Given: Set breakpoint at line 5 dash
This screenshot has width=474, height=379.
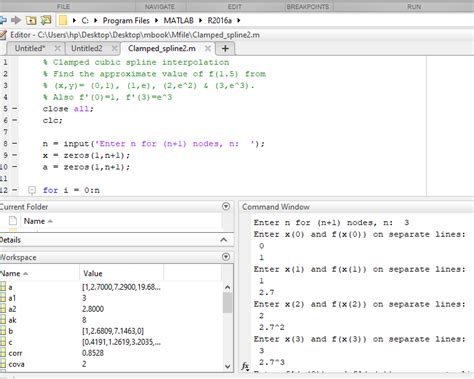Looking at the screenshot, I should point(15,109).
